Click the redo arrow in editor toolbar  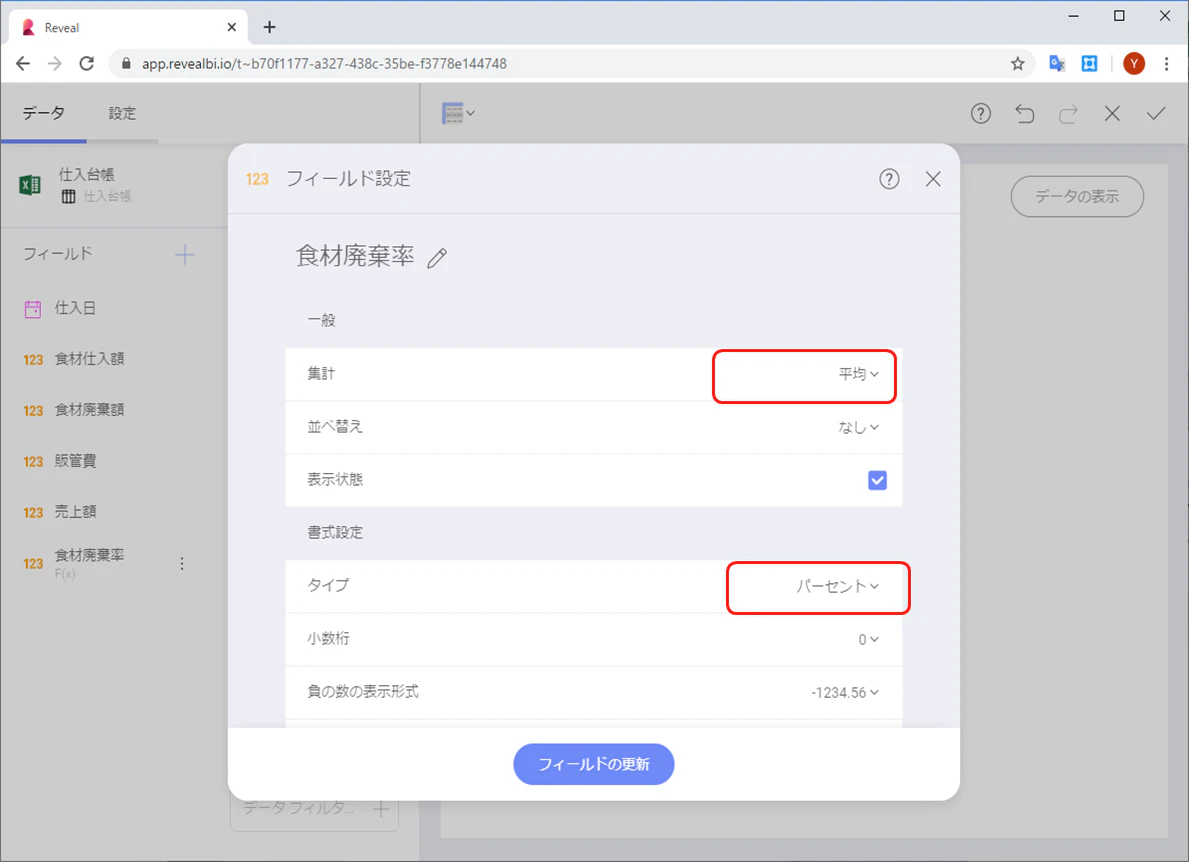click(1068, 114)
